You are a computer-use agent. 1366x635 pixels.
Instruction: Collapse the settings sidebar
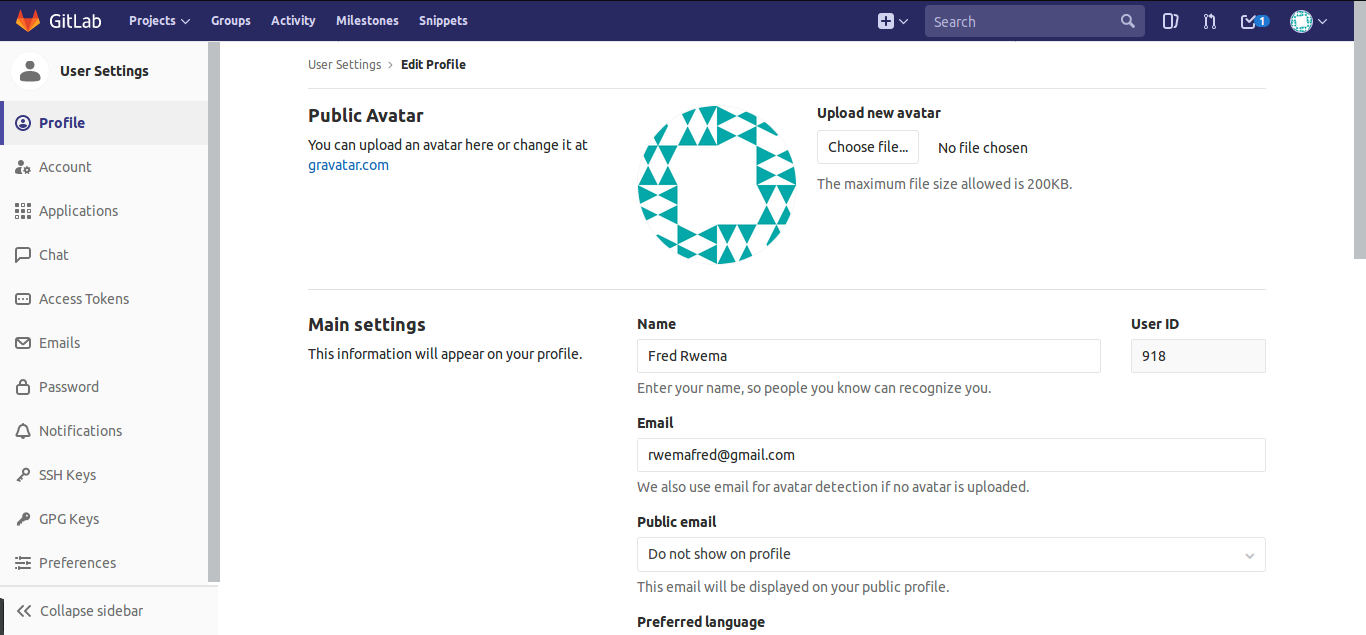pos(91,610)
